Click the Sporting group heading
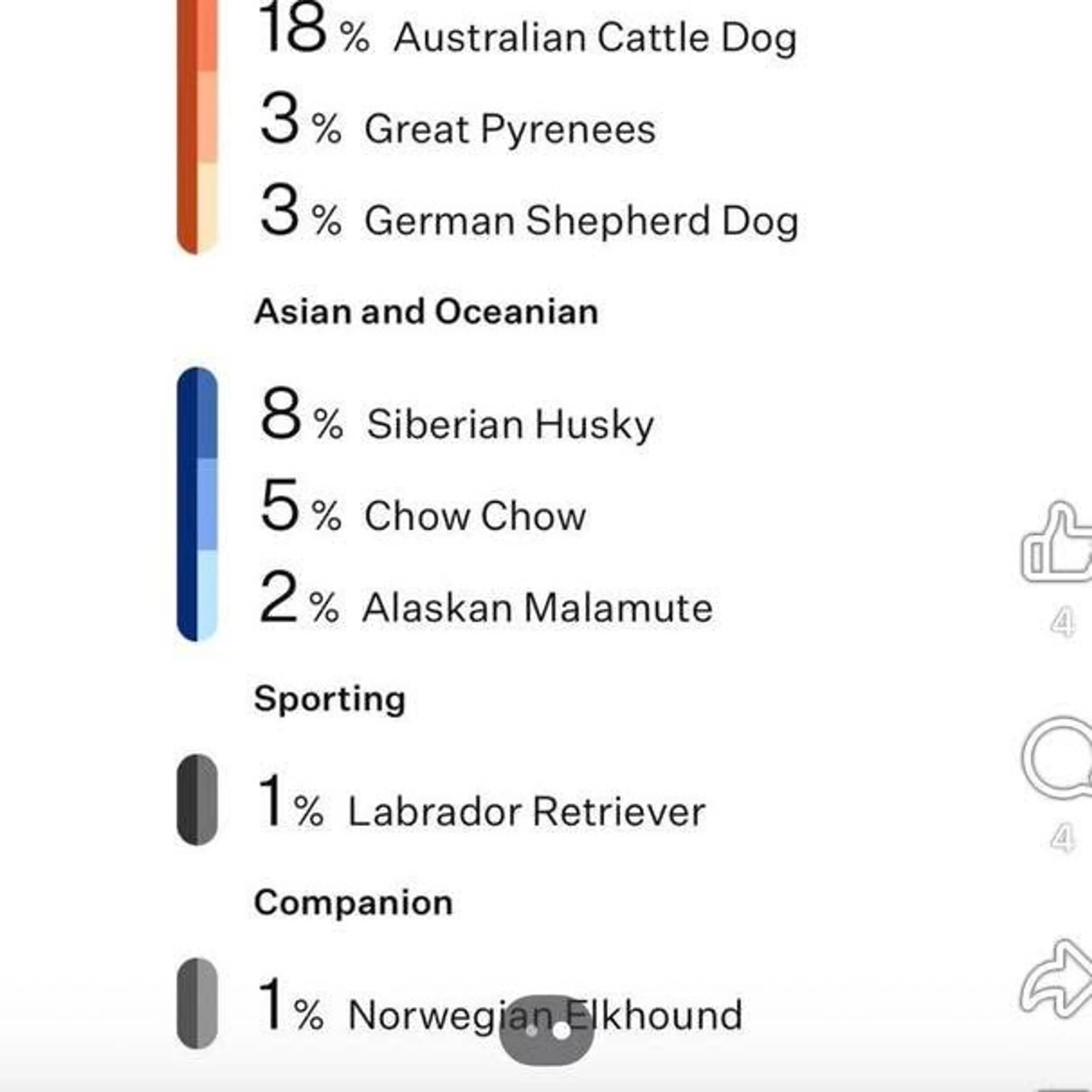1092x1092 pixels. coord(330,699)
